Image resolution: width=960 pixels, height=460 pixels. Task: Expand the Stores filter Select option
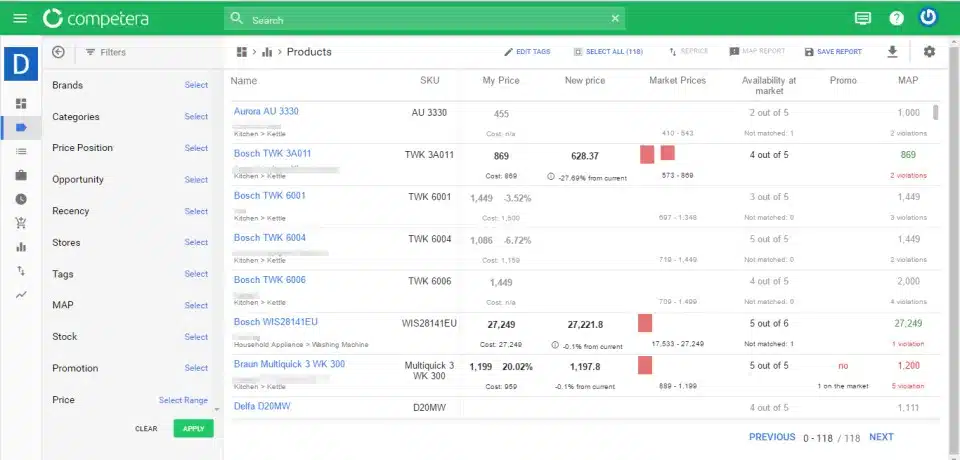coord(196,242)
